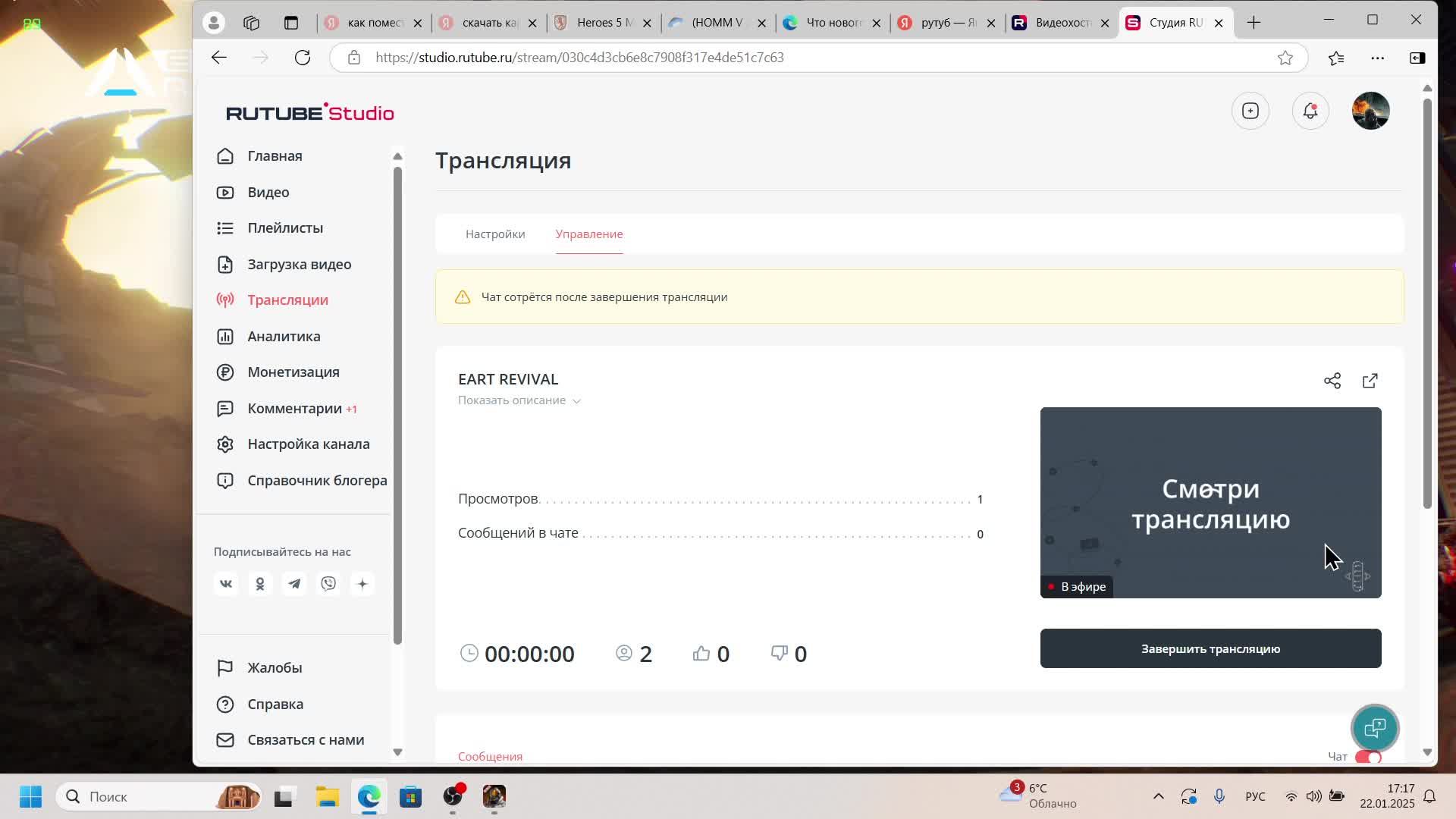1456x819 pixels.
Task: Open Аналитика in the sidebar
Action: (x=268, y=337)
